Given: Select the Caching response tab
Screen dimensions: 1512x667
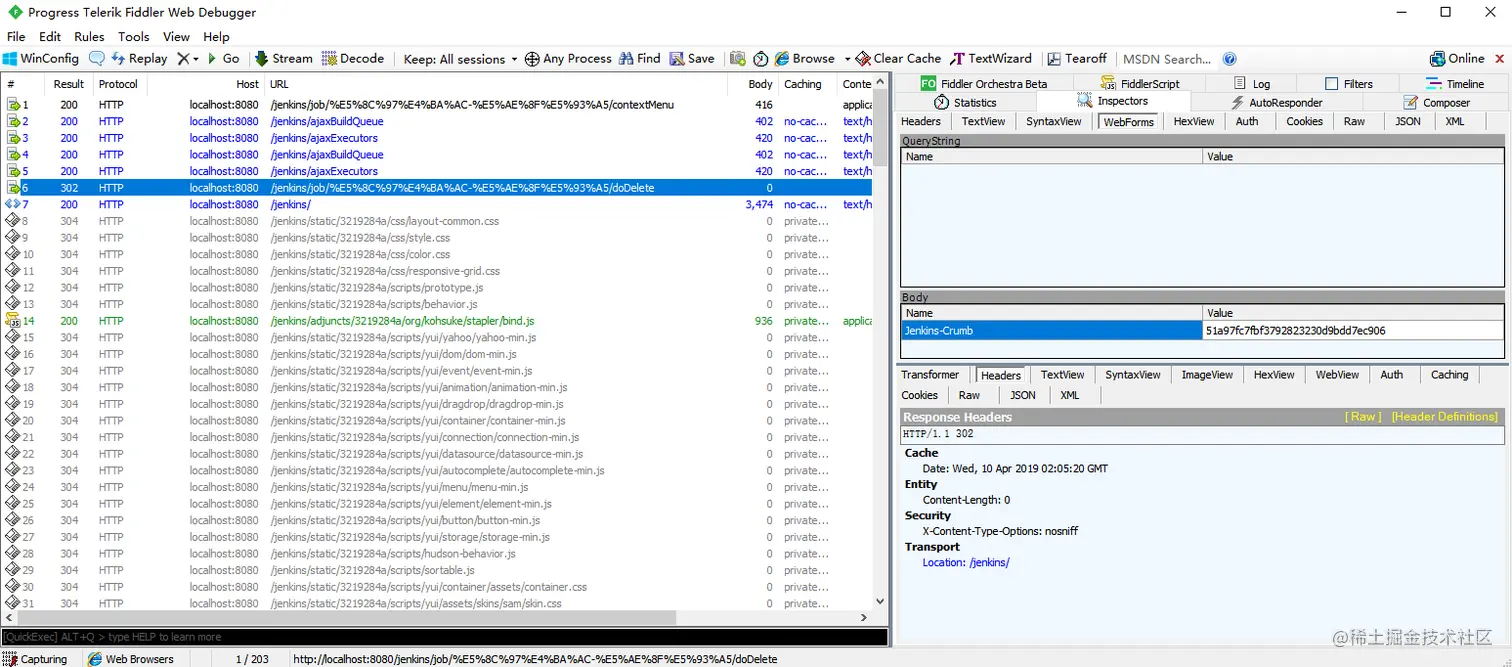Looking at the screenshot, I should coord(1449,375).
